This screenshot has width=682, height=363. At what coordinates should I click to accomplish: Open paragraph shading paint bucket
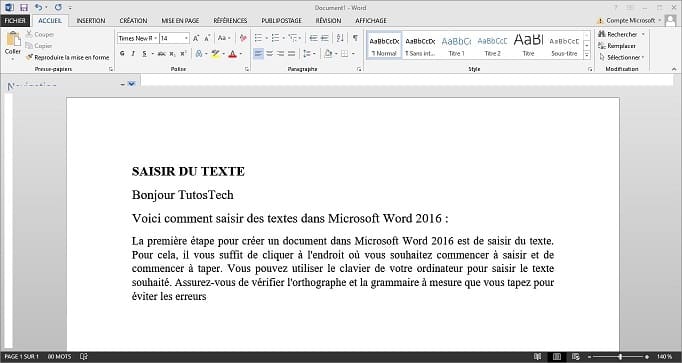tap(328, 54)
